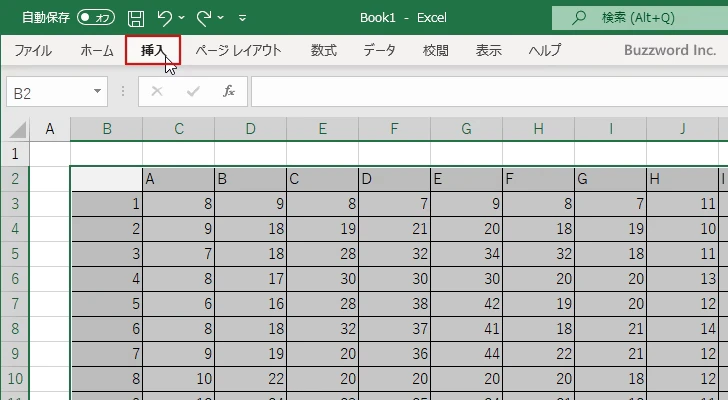Select row 8 header

[15, 329]
